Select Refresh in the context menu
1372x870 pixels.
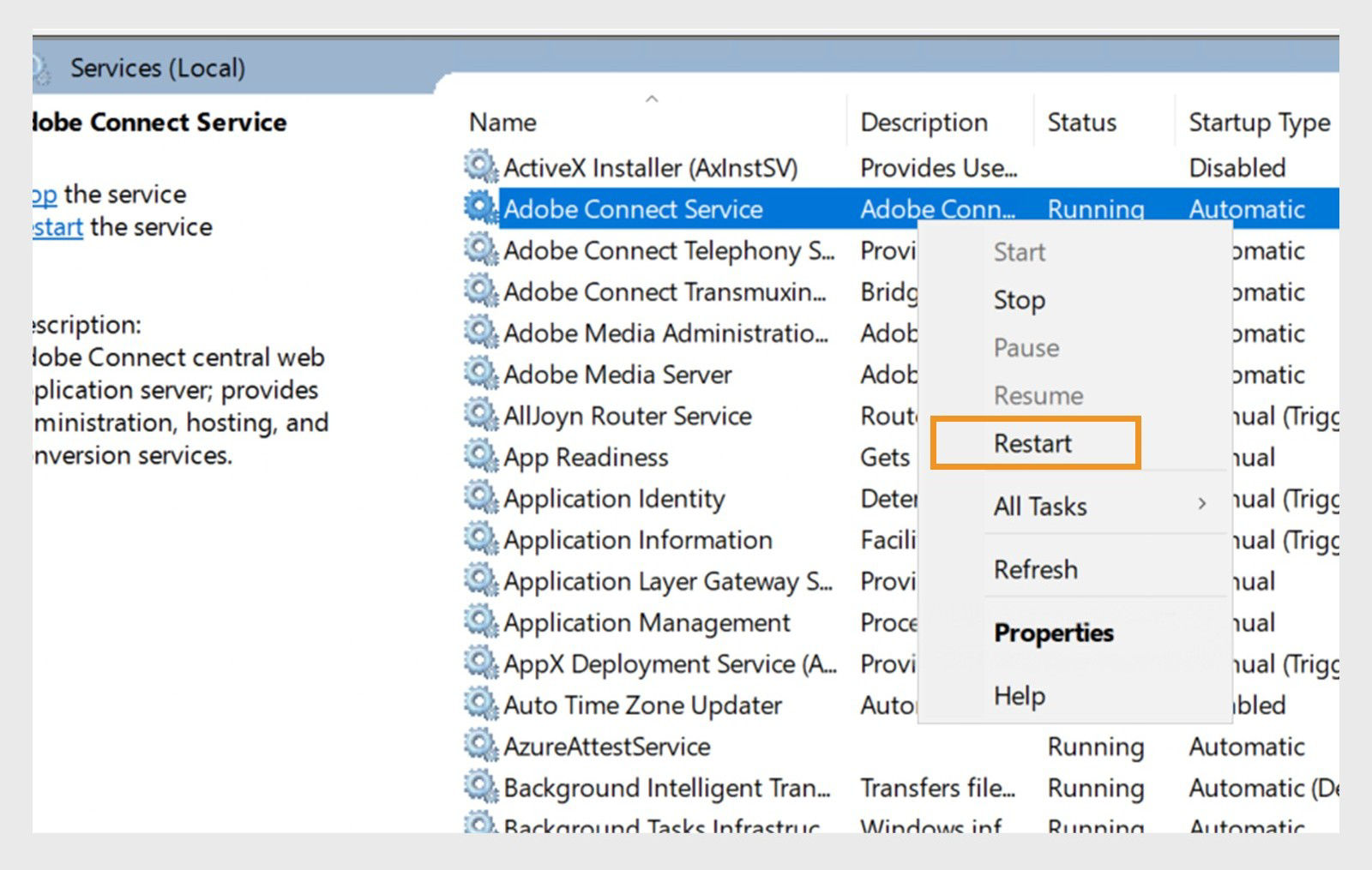click(1036, 569)
